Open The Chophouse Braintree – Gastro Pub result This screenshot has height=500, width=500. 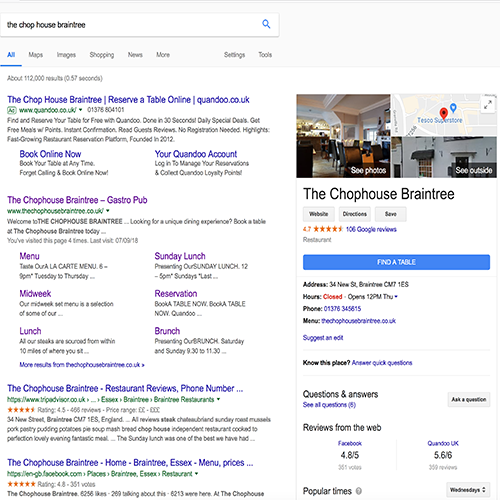tap(77, 200)
